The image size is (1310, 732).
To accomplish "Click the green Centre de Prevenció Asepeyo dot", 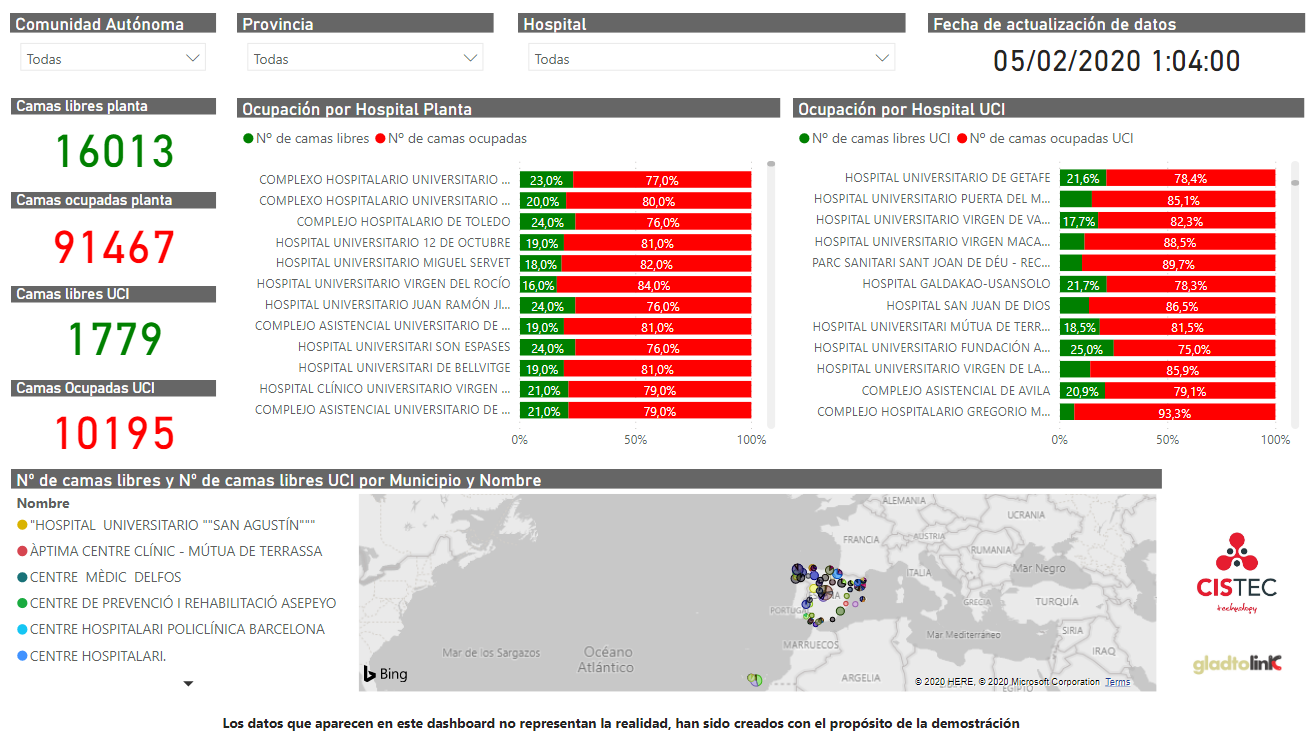I will click(22, 604).
